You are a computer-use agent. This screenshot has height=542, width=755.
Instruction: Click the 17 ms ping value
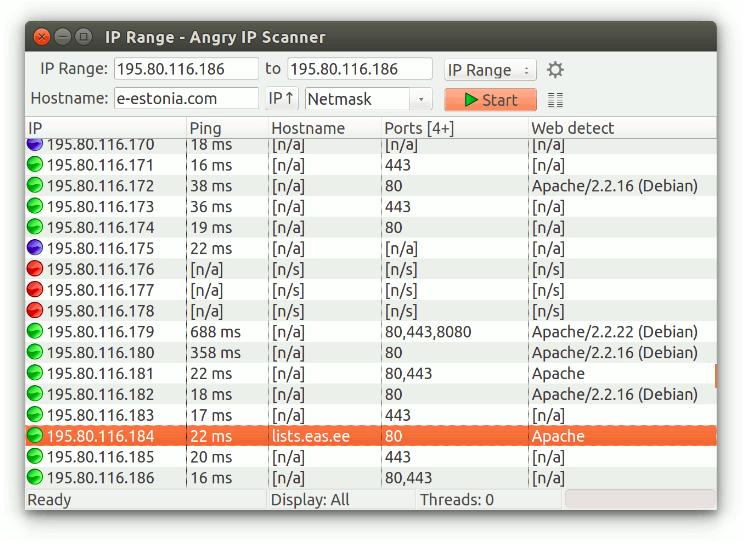click(x=211, y=415)
